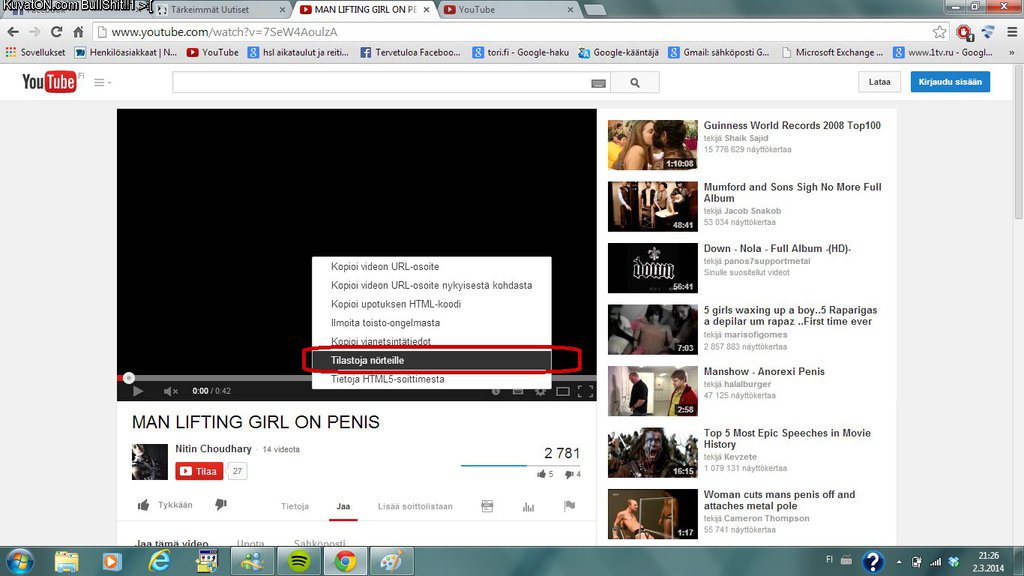Select 'Tilastoja nörteille' in context menu
Image resolution: width=1024 pixels, height=576 pixels.
tap(426, 360)
